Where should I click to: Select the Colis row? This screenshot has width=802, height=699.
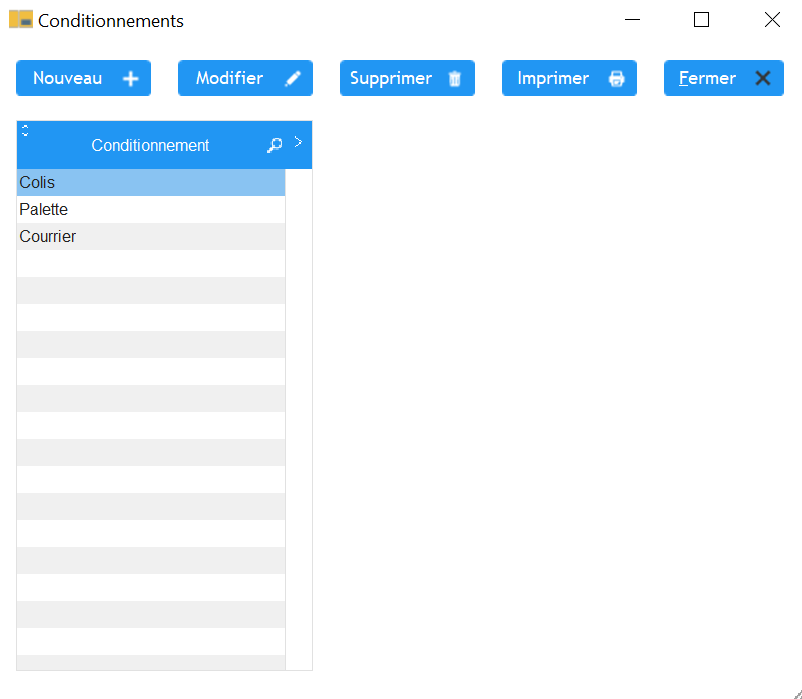coord(151,183)
